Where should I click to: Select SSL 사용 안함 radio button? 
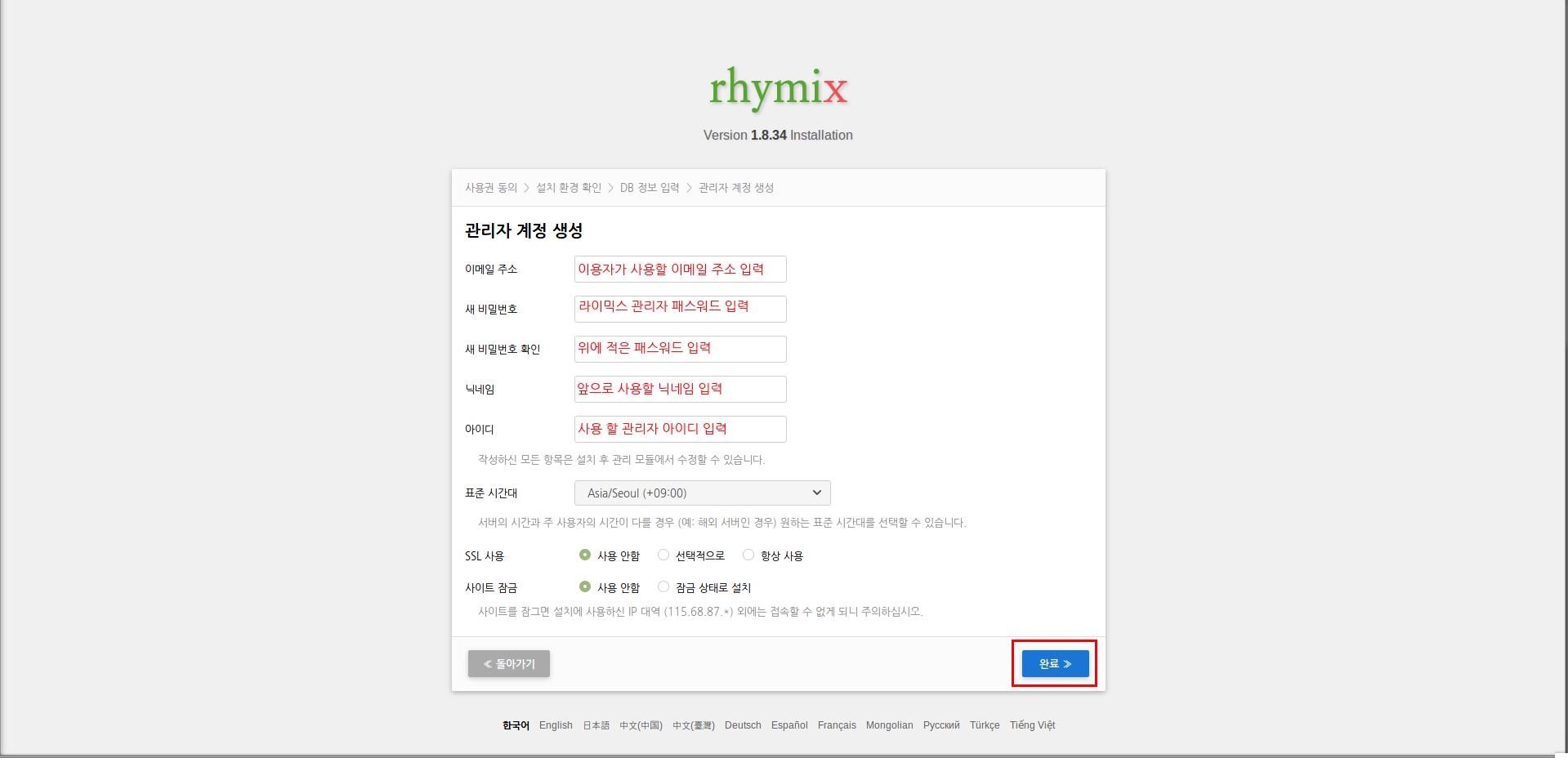(585, 555)
